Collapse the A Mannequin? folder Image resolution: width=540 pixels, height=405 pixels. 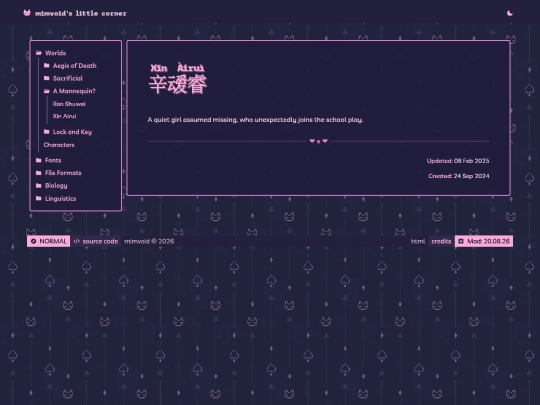pyautogui.click(x=46, y=91)
